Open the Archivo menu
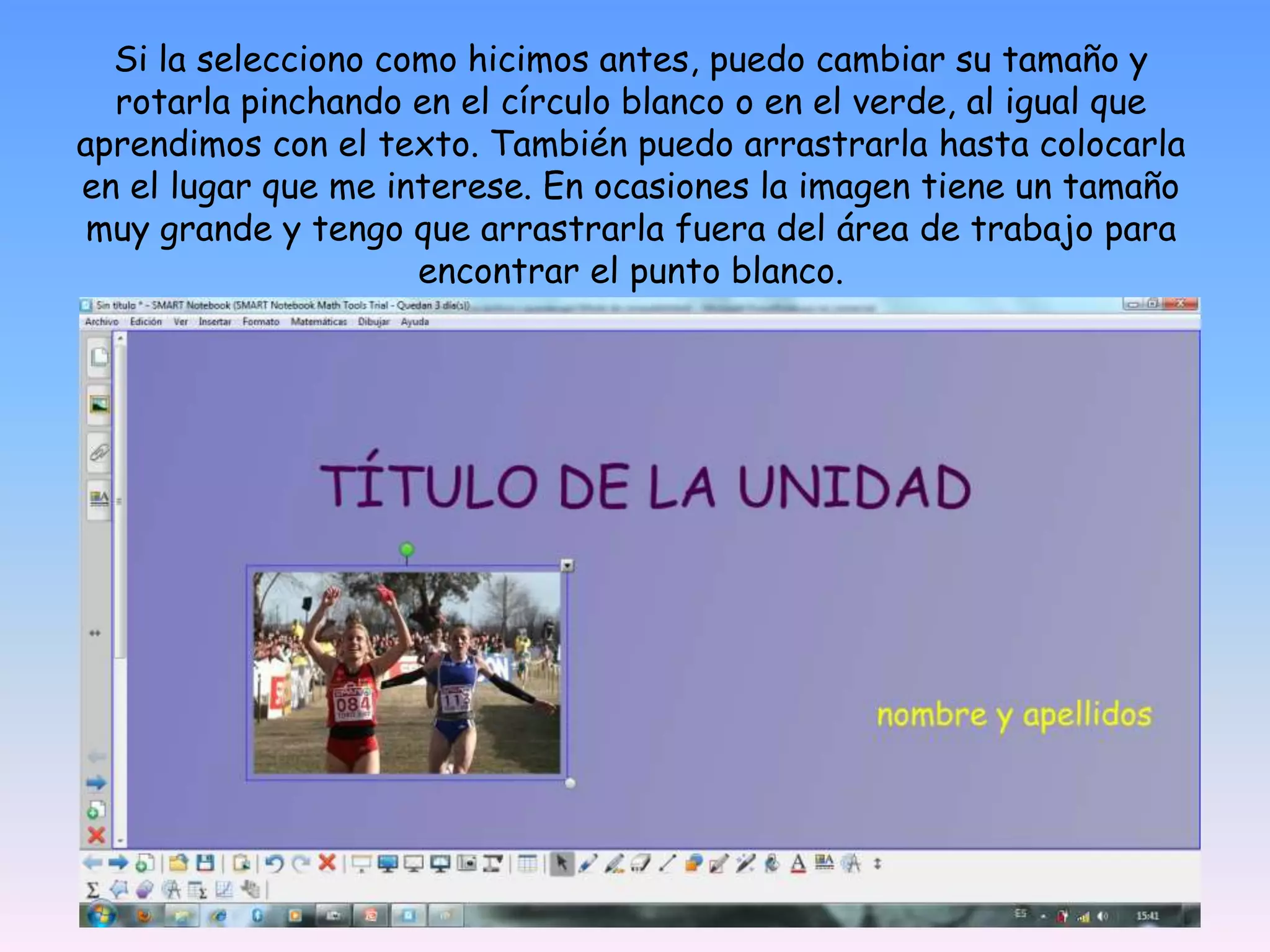The height and width of the screenshot is (952, 1270). click(x=102, y=322)
